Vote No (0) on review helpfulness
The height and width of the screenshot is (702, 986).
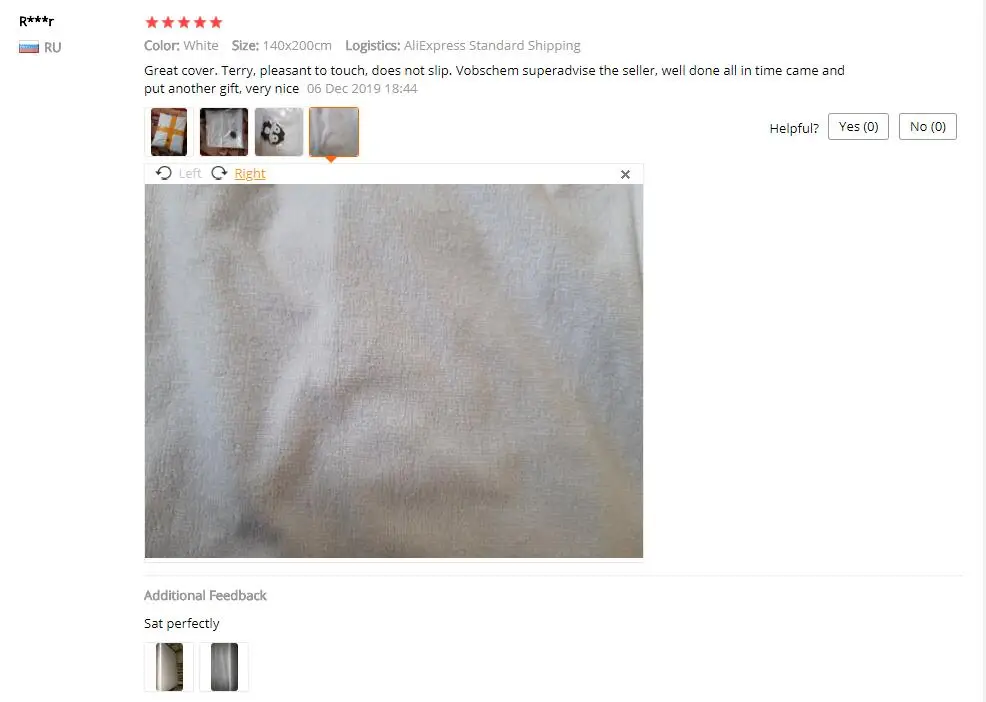coord(928,126)
